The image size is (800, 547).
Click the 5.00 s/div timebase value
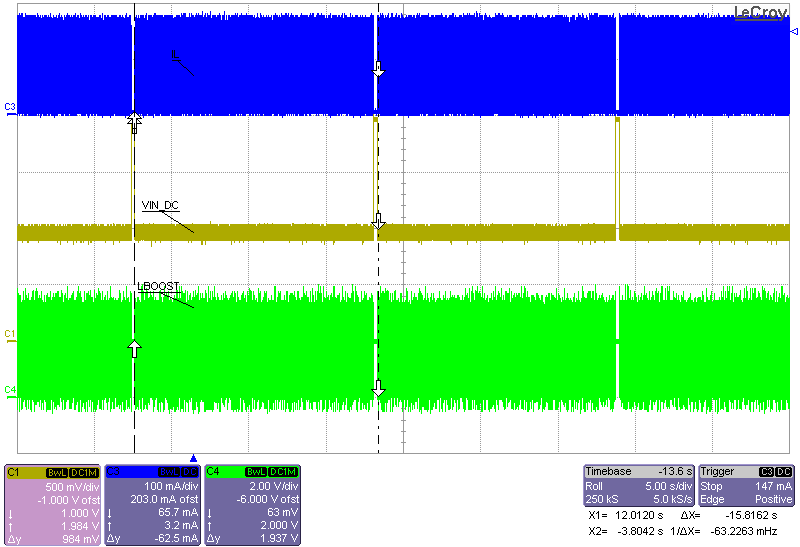[668, 486]
